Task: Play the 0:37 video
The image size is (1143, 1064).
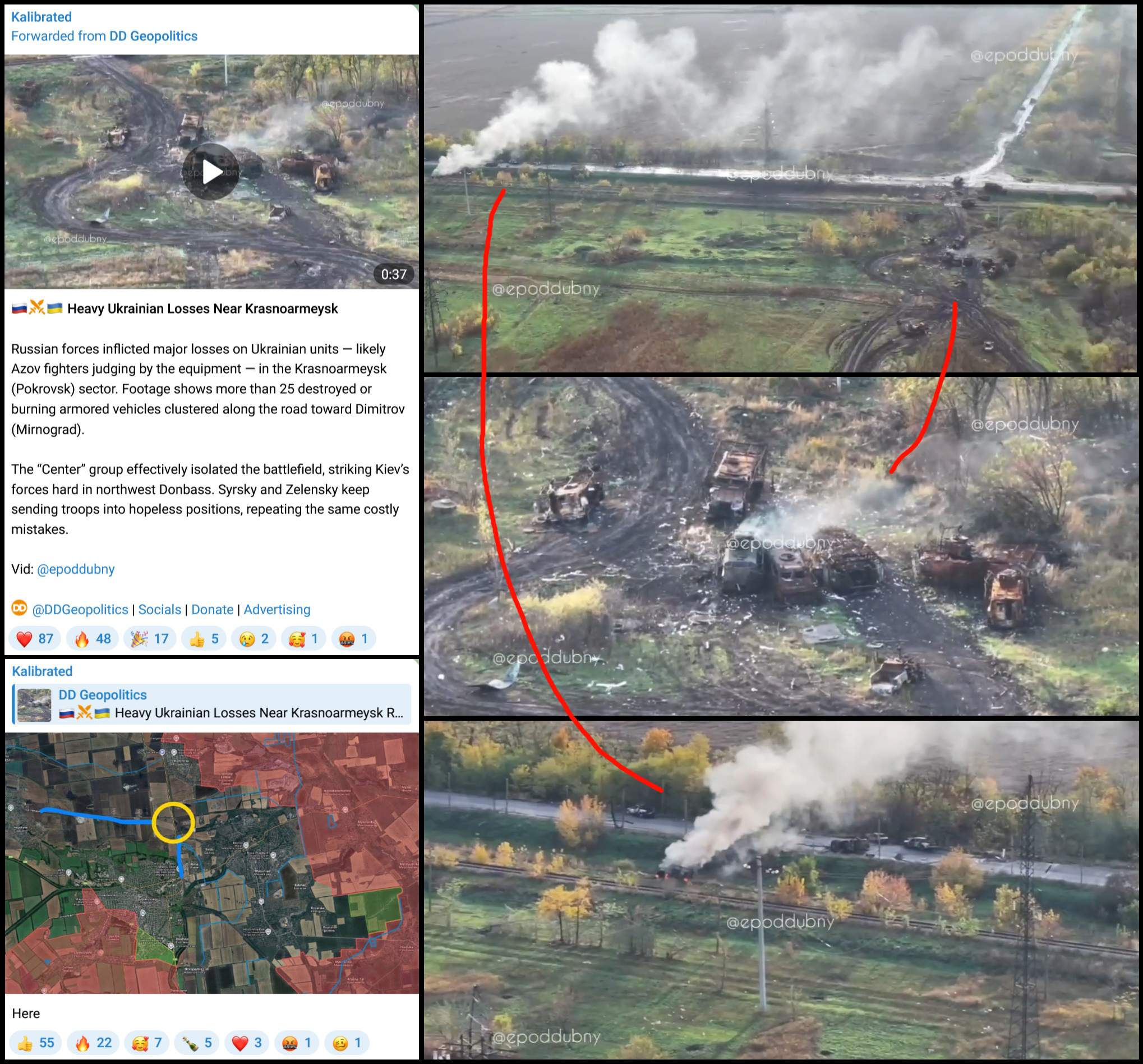Action: click(x=210, y=172)
